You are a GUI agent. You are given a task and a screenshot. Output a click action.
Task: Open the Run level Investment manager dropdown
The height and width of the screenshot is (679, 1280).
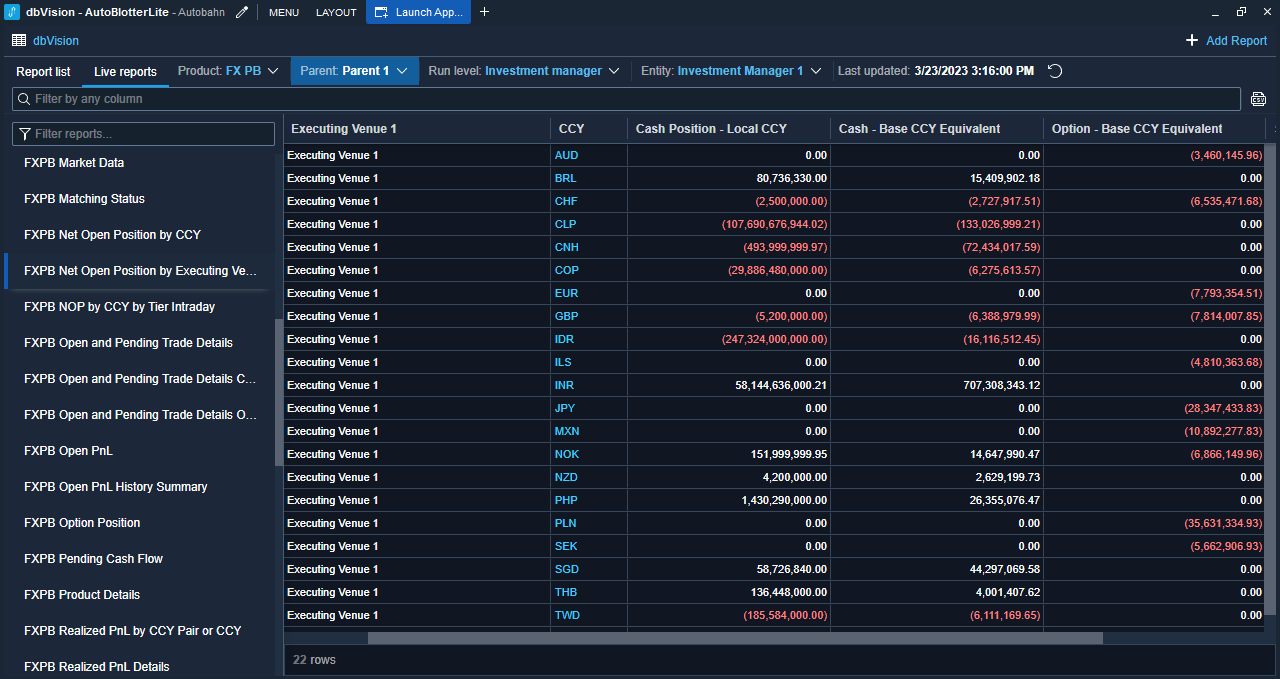point(524,71)
